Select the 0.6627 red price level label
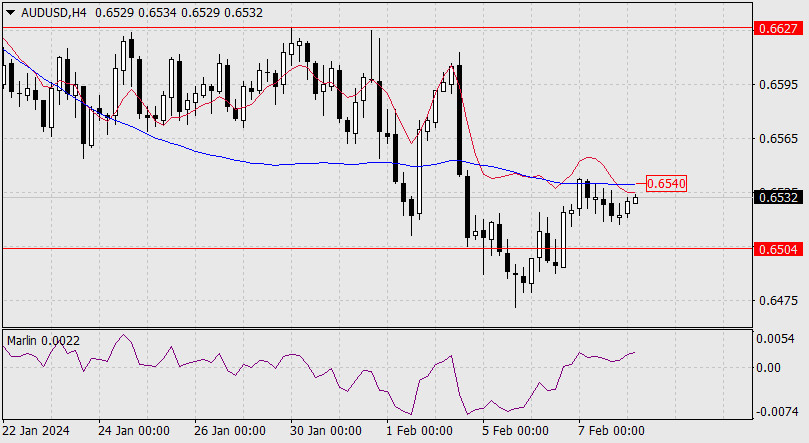 [778, 28]
